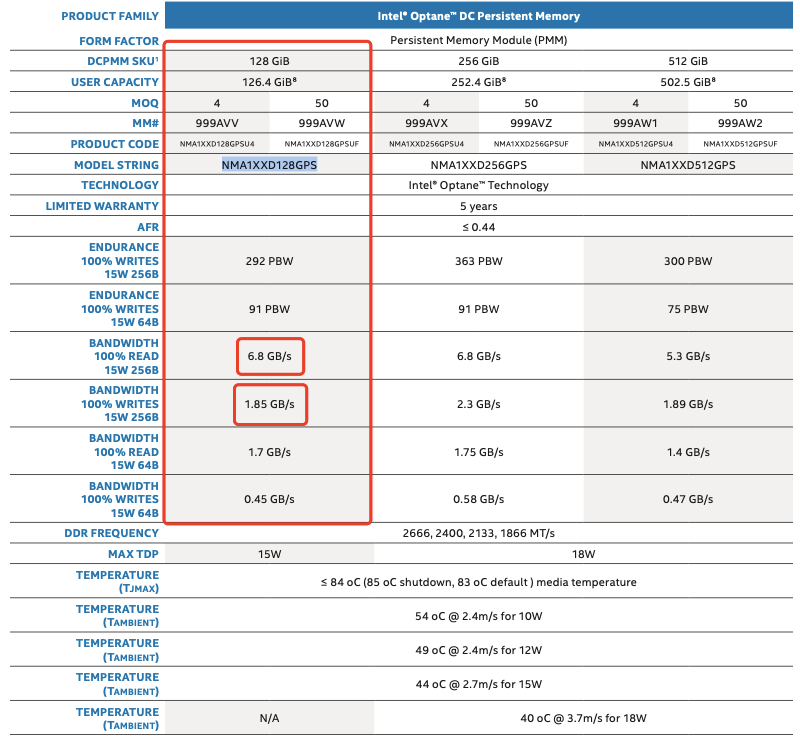Image resolution: width=800 pixels, height=747 pixels.
Task: Click the 75 PBW endurance value
Action: point(688,309)
